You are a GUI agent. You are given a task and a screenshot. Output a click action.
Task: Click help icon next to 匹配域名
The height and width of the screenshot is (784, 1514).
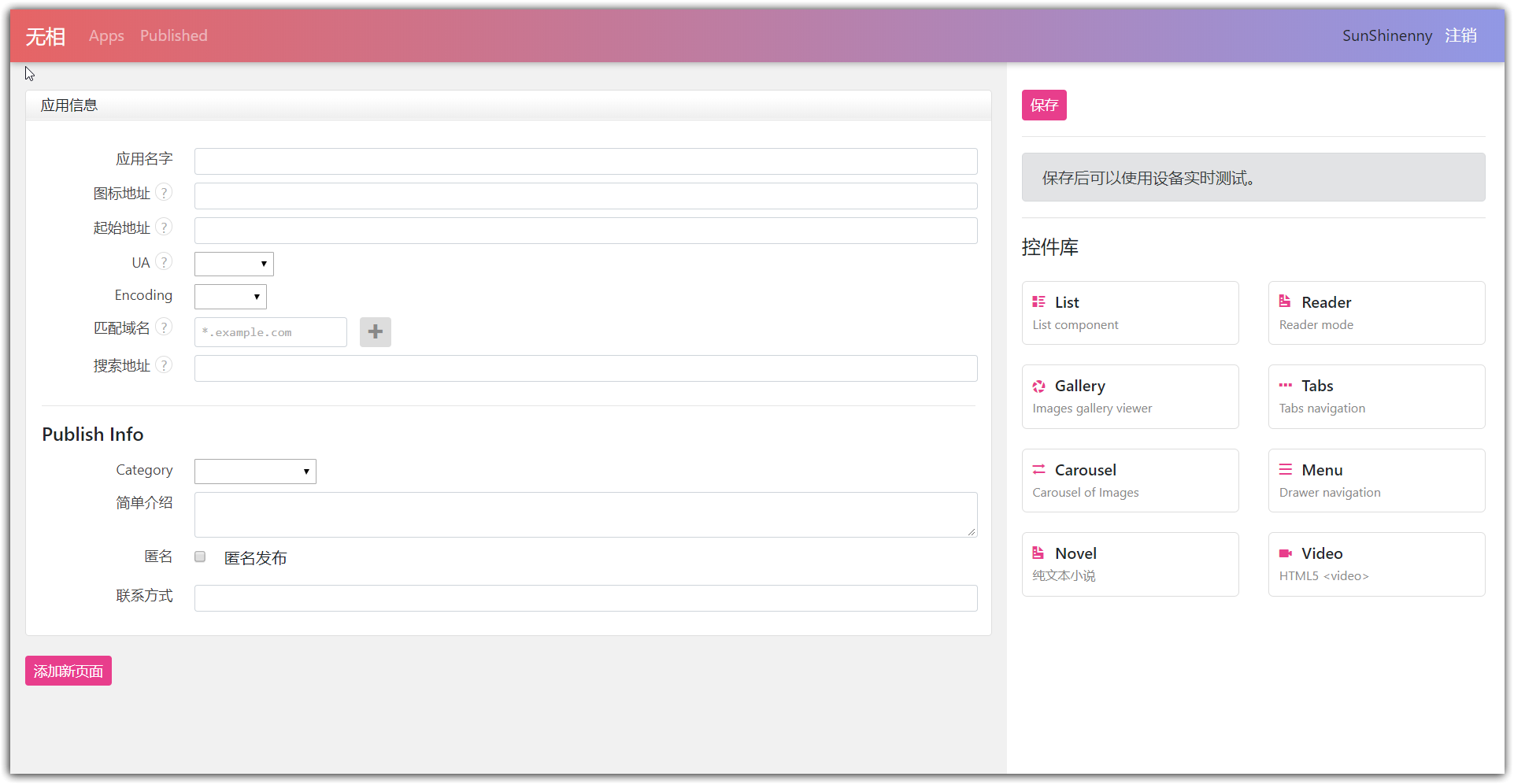164,327
